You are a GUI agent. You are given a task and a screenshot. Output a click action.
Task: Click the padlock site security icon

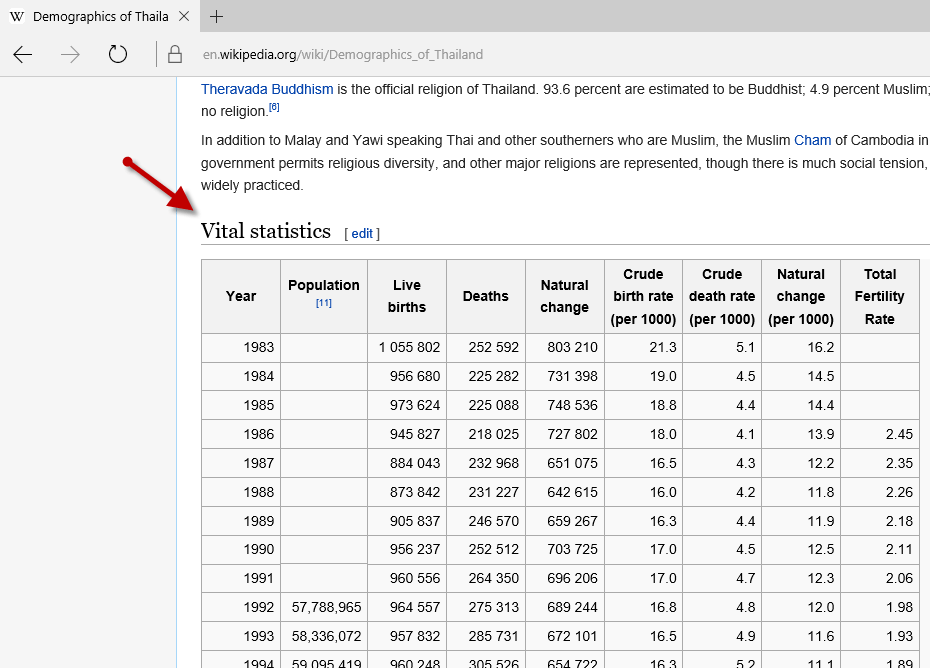pyautogui.click(x=174, y=55)
